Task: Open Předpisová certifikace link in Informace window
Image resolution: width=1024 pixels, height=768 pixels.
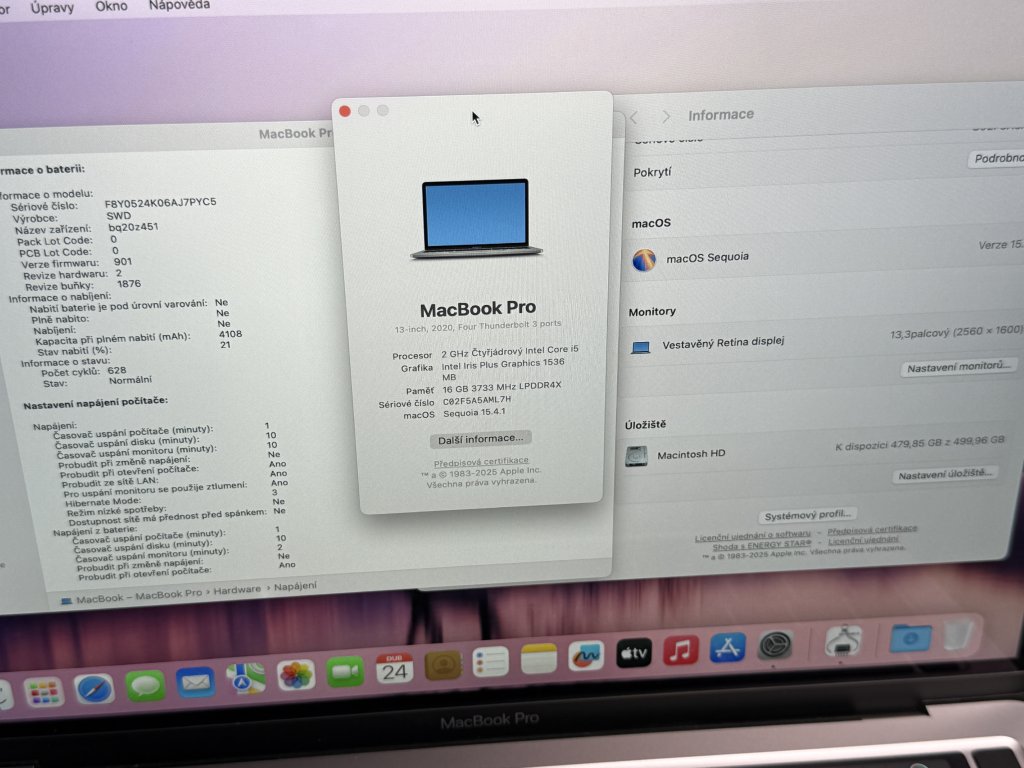Action: tap(872, 530)
